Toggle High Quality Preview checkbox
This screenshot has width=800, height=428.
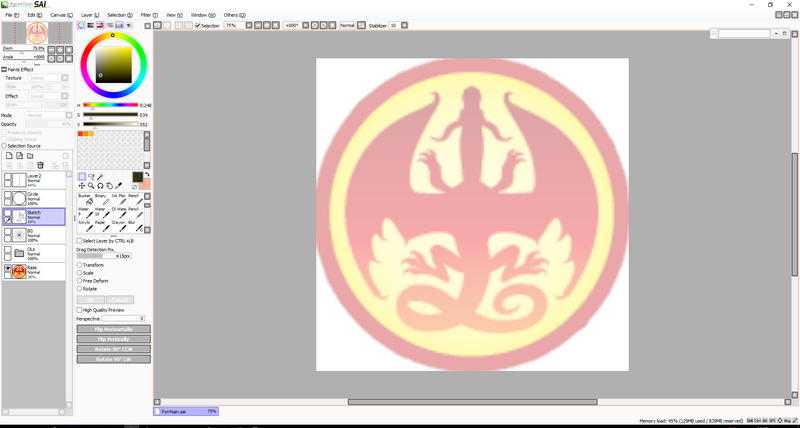[80, 310]
